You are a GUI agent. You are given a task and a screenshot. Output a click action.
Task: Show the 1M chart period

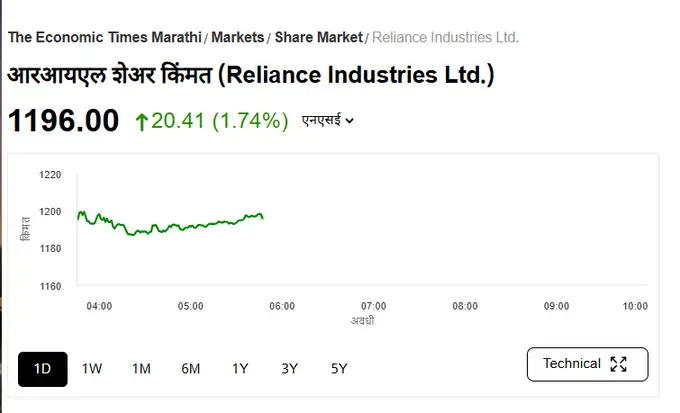click(x=141, y=368)
